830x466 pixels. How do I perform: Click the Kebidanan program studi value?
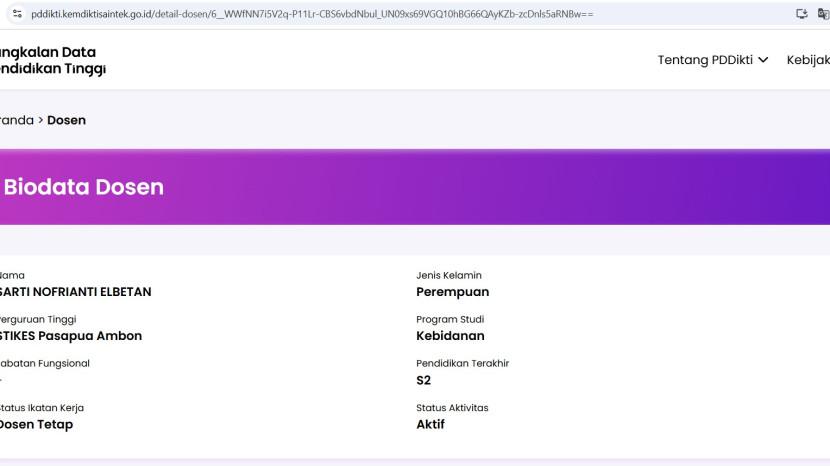(450, 336)
